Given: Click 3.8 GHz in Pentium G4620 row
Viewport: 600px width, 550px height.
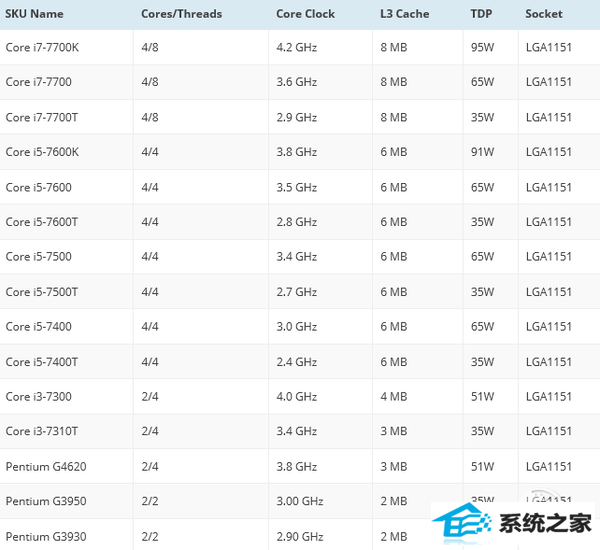Looking at the screenshot, I should 297,467.
